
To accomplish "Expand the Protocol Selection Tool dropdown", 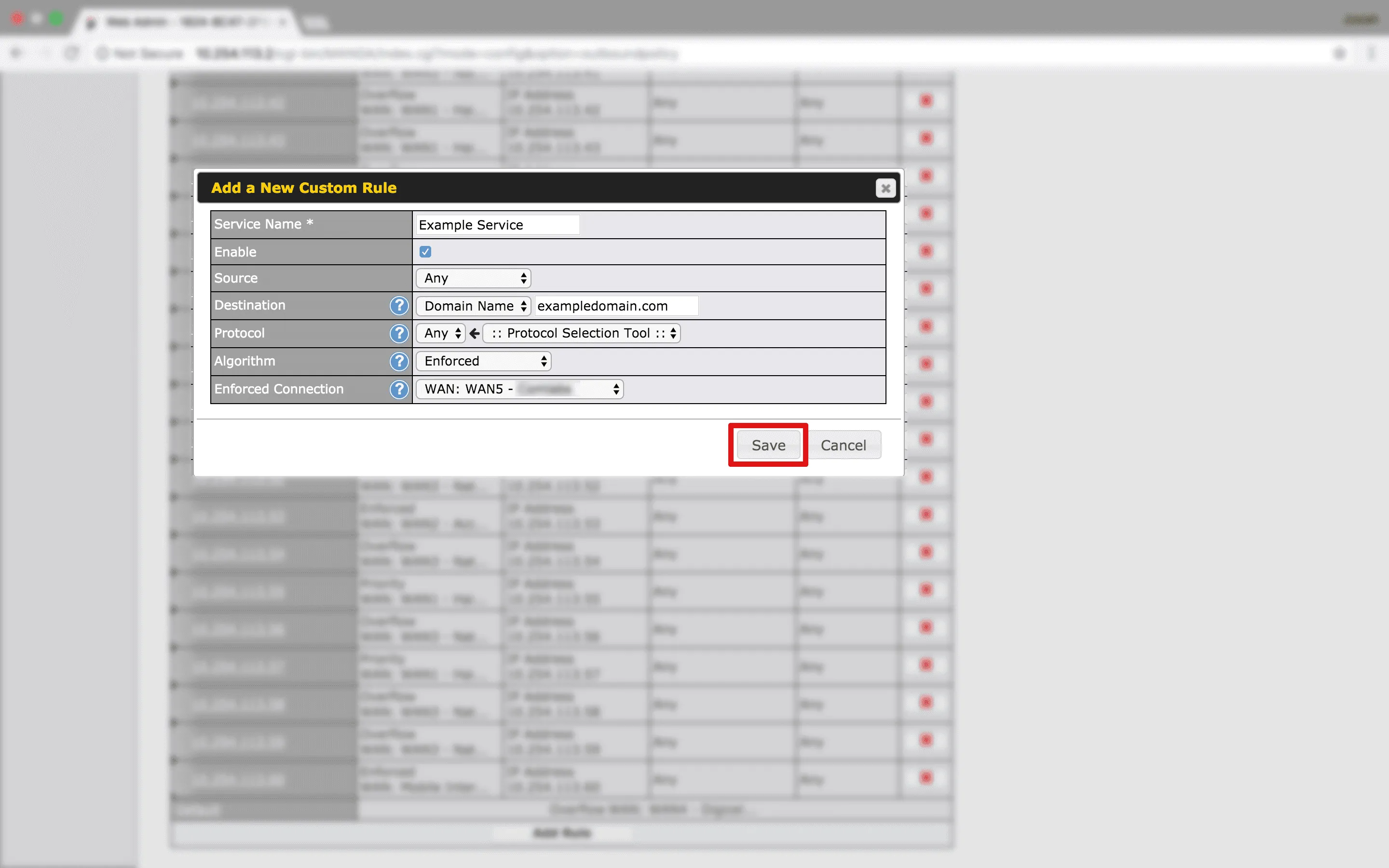I will tap(582, 333).
